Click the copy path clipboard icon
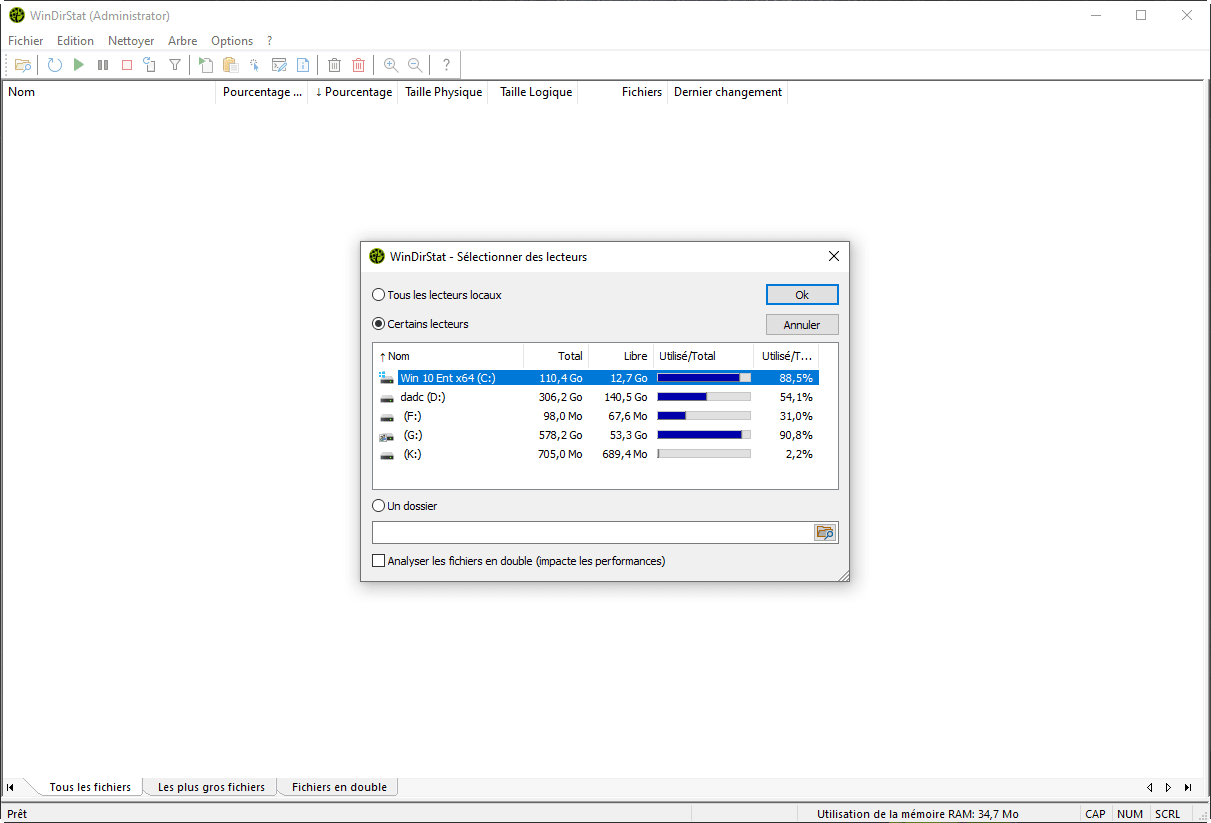Viewport: 1211px width, 823px height. (230, 65)
